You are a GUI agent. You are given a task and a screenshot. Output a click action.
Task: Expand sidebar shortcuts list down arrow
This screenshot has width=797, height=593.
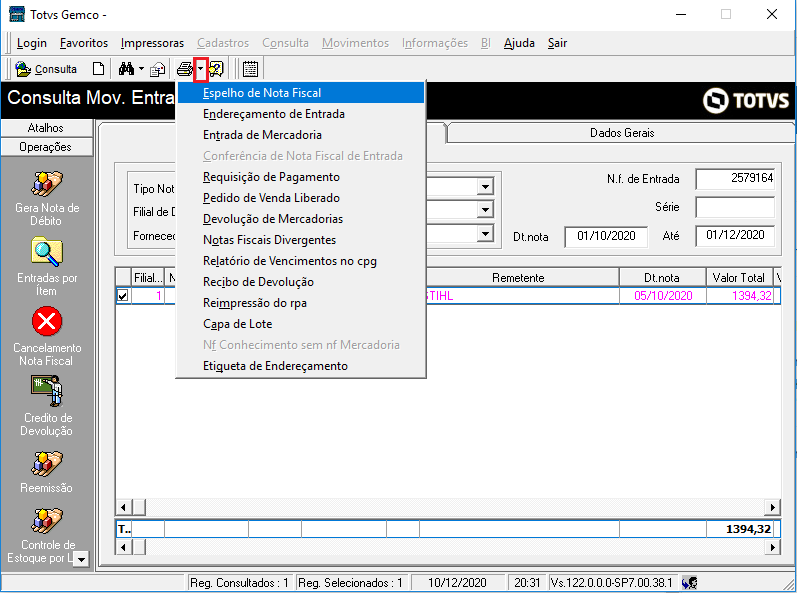(81, 559)
